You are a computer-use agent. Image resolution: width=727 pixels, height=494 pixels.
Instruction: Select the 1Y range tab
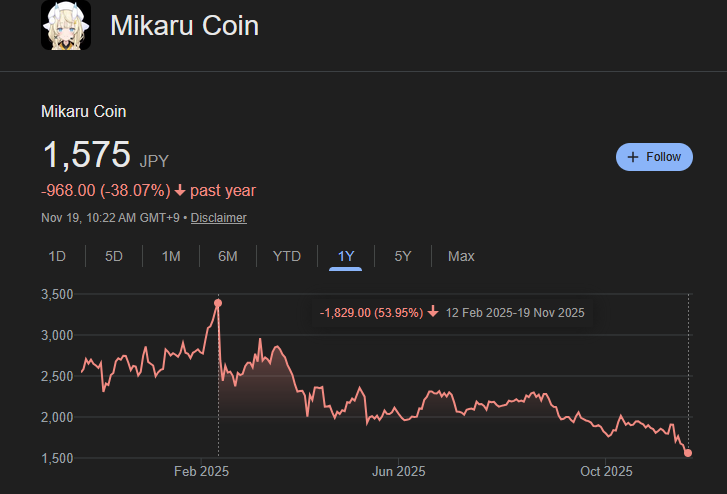tap(346, 256)
